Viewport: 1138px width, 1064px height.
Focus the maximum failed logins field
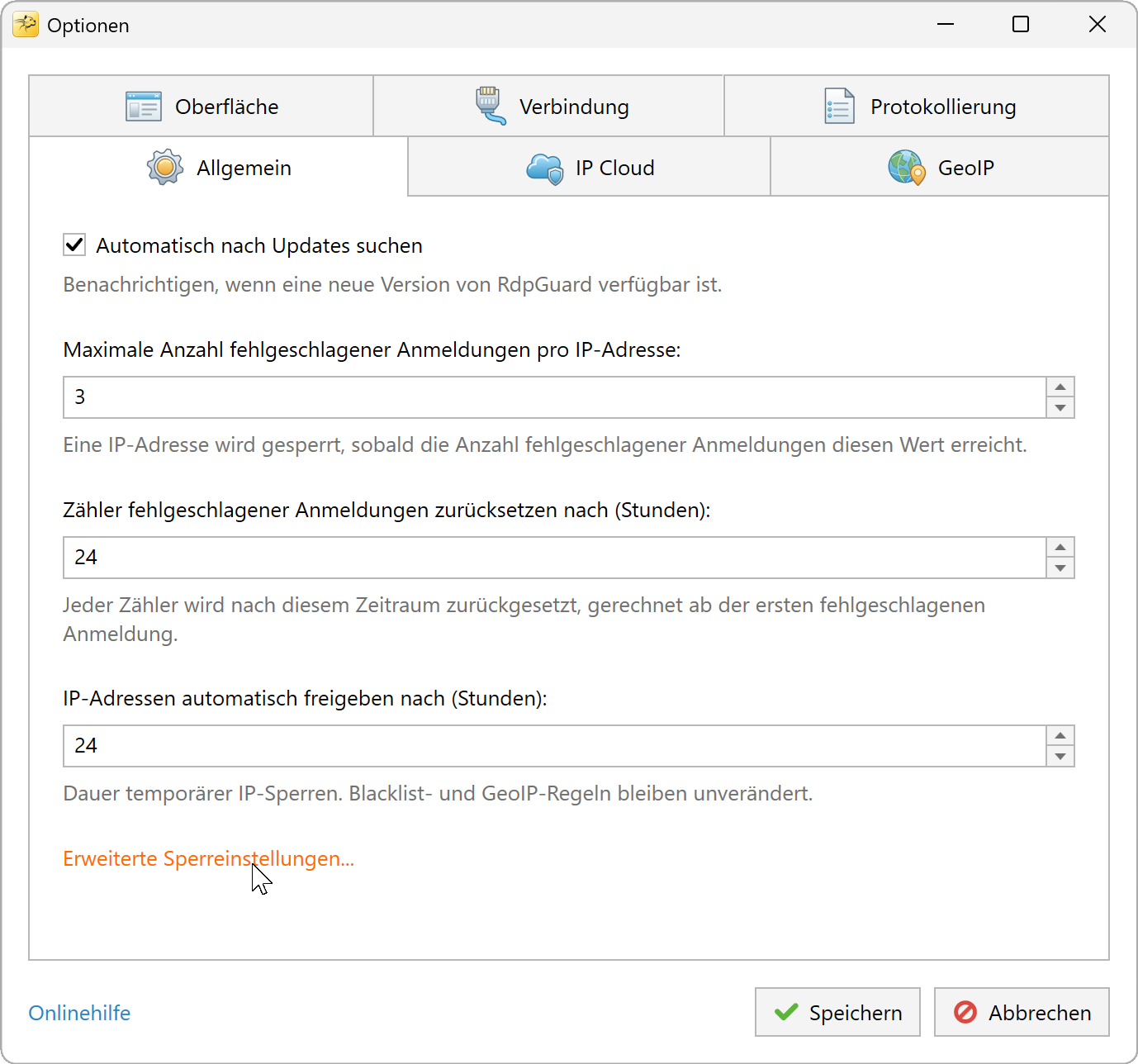click(x=555, y=397)
